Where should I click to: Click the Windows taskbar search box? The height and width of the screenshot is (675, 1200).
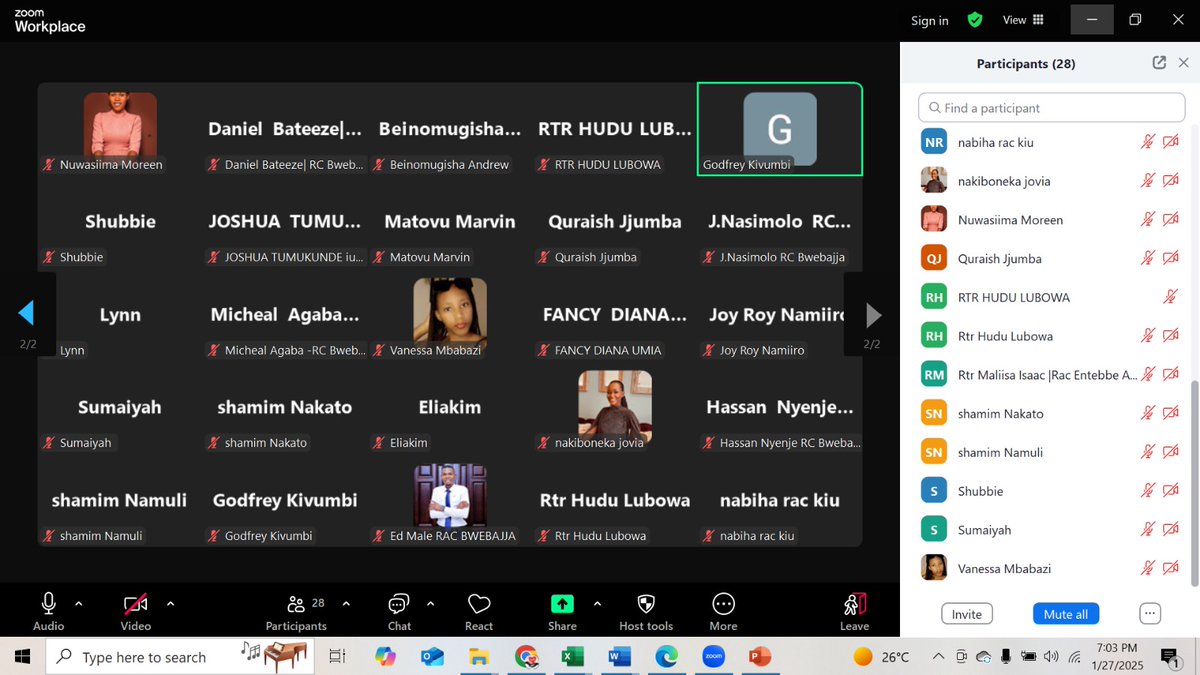coord(180,657)
